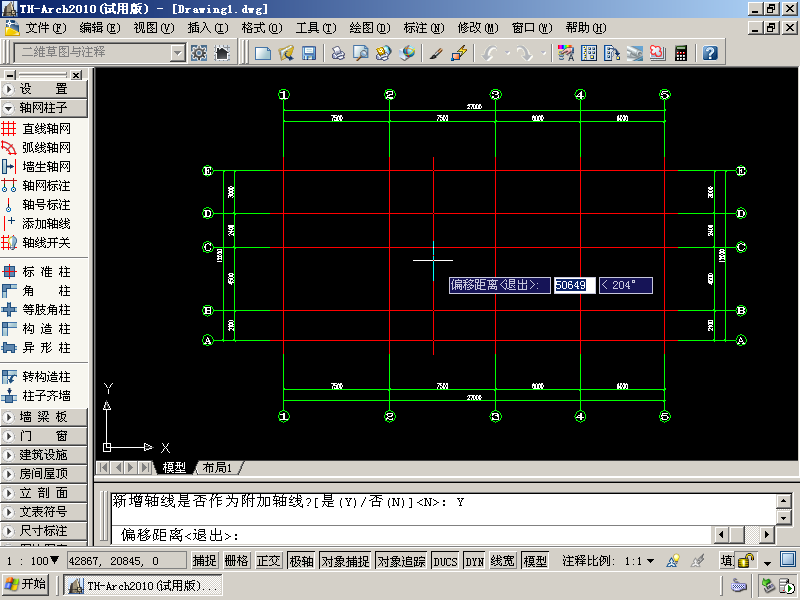The width and height of the screenshot is (800, 600).
Task: Select the 墙生轴网 tool
Action: tap(37, 166)
